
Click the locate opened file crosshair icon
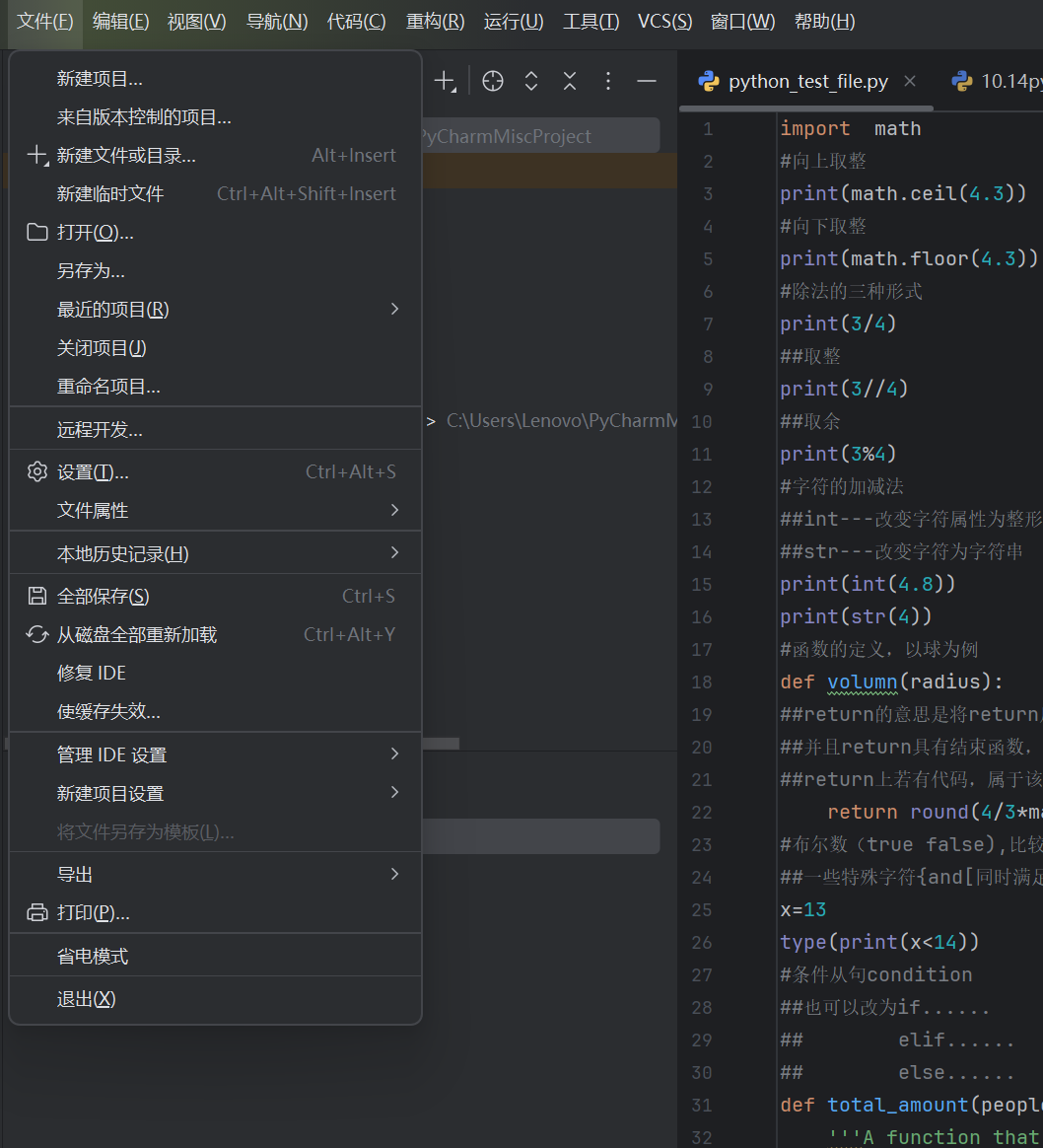(x=493, y=81)
